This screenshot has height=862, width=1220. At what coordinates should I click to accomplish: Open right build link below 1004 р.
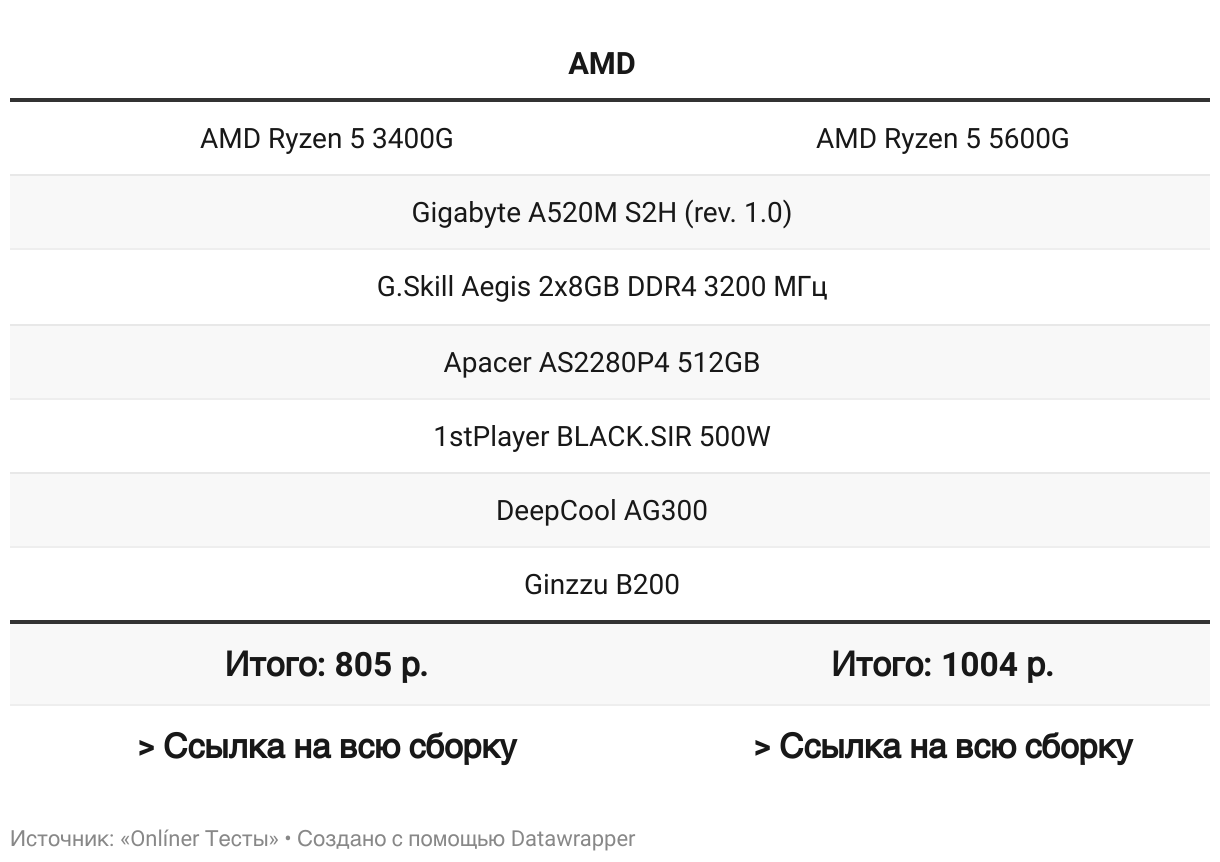[942, 746]
